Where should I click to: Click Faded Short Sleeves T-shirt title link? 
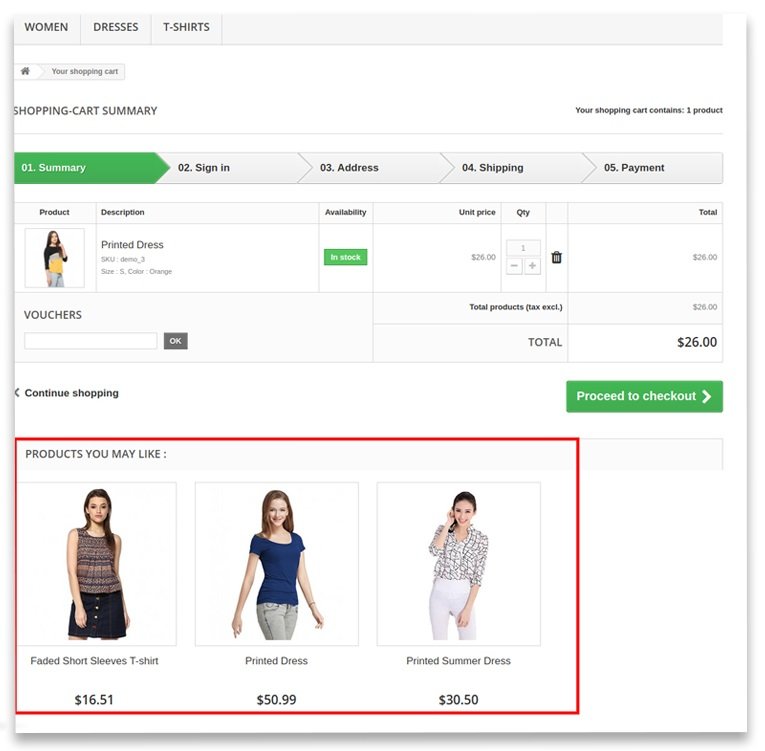pos(94,661)
